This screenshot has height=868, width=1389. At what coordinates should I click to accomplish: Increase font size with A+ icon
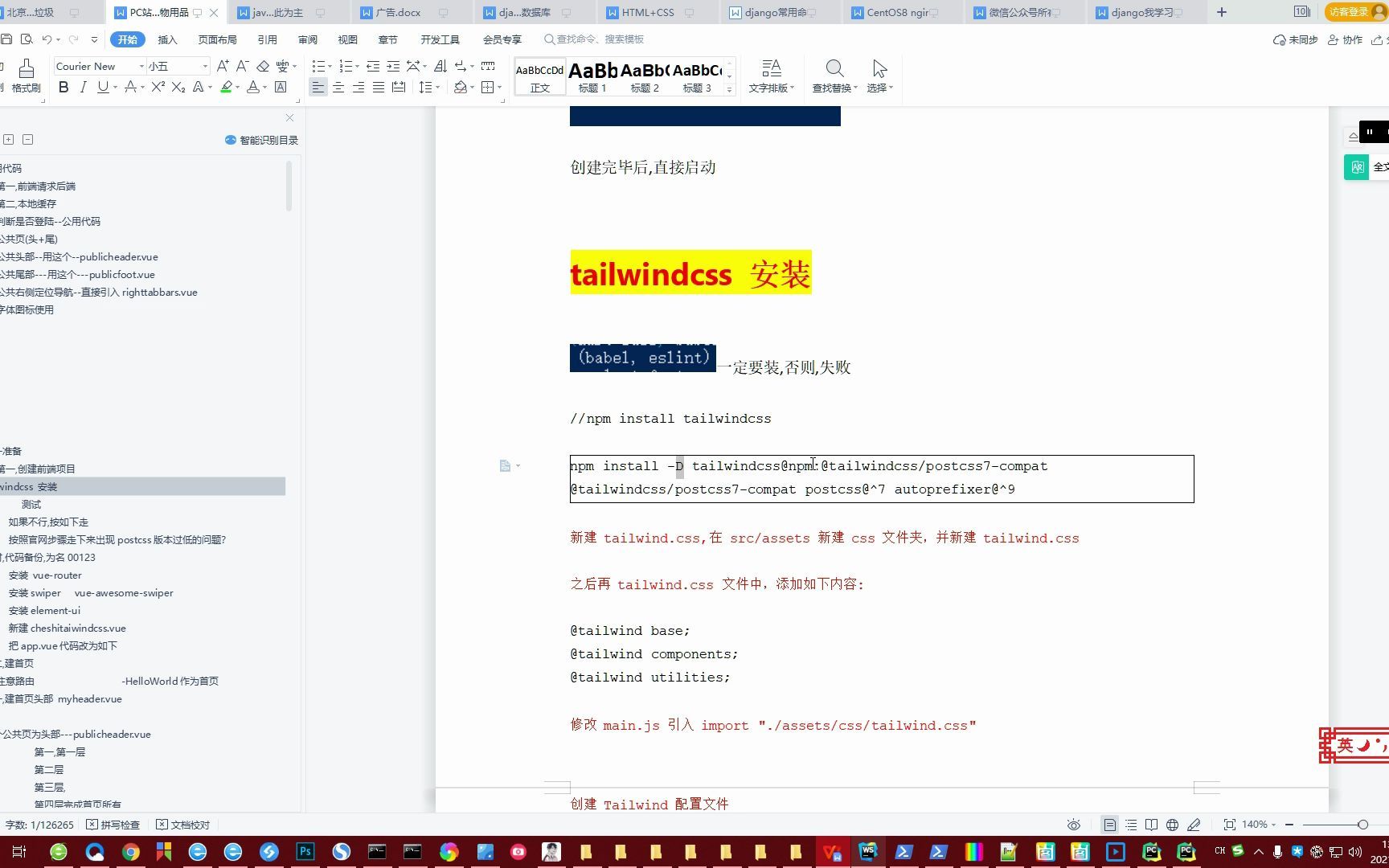pos(223,66)
